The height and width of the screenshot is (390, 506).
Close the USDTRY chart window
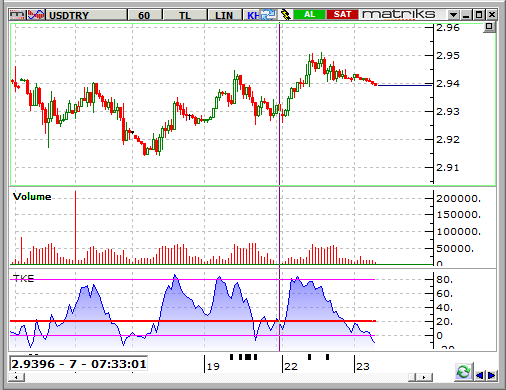[492, 15]
